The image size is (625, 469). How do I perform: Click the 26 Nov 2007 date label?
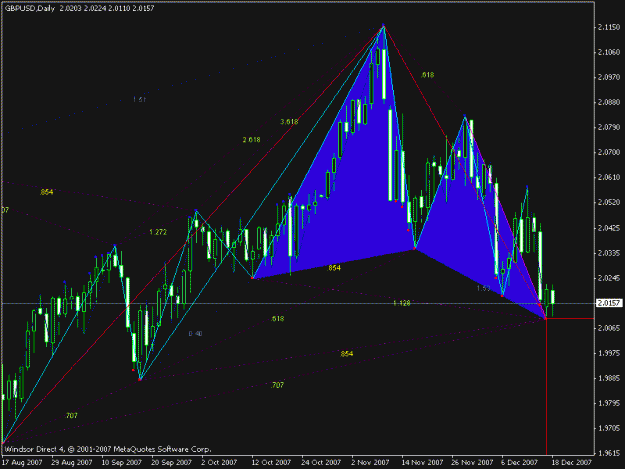472,462
